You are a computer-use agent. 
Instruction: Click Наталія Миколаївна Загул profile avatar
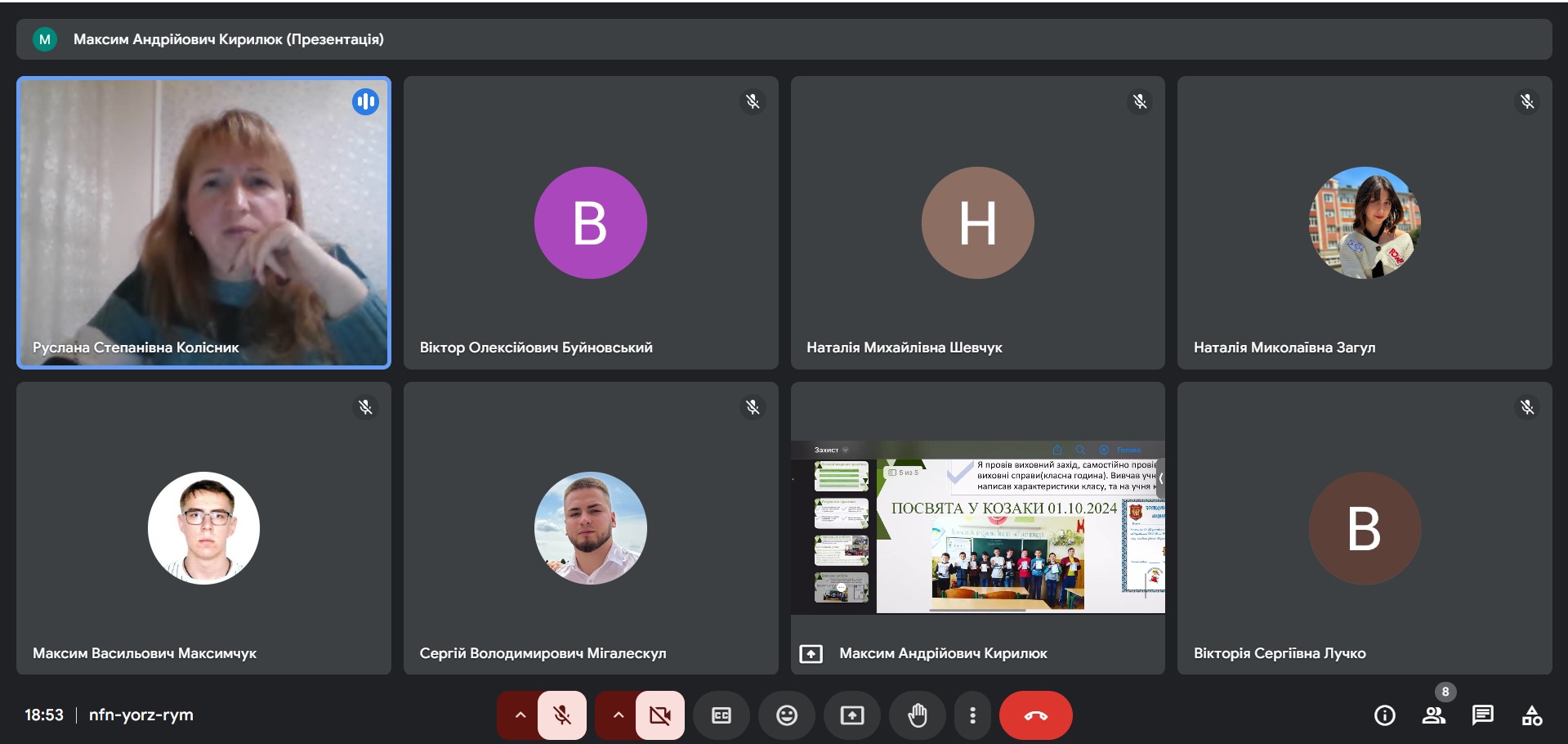[1365, 222]
